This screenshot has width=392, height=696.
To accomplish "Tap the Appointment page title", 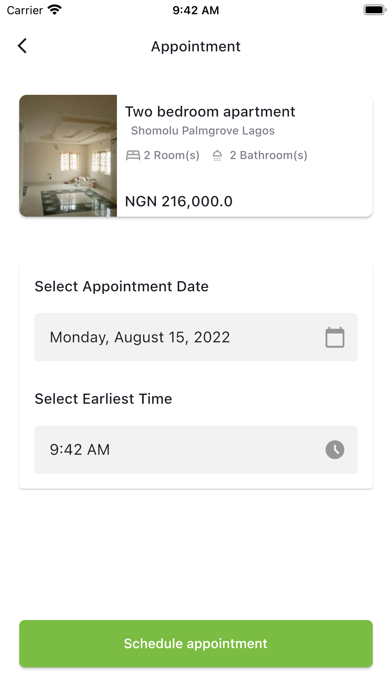I will coord(196,46).
